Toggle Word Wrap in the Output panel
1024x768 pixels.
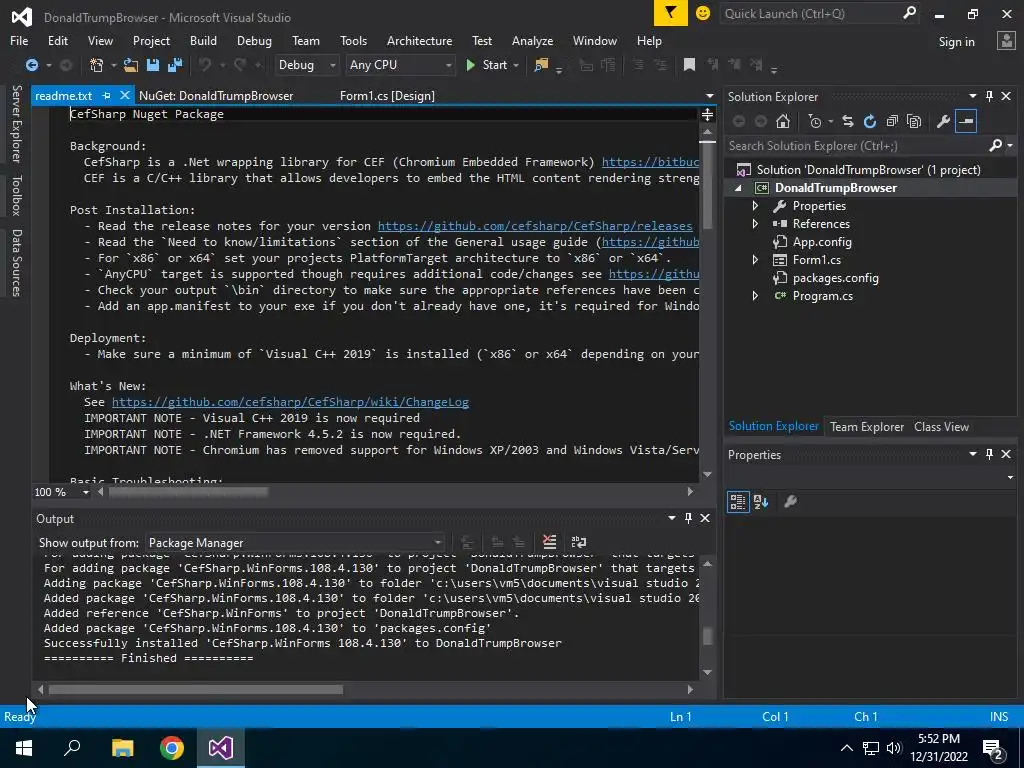579,542
